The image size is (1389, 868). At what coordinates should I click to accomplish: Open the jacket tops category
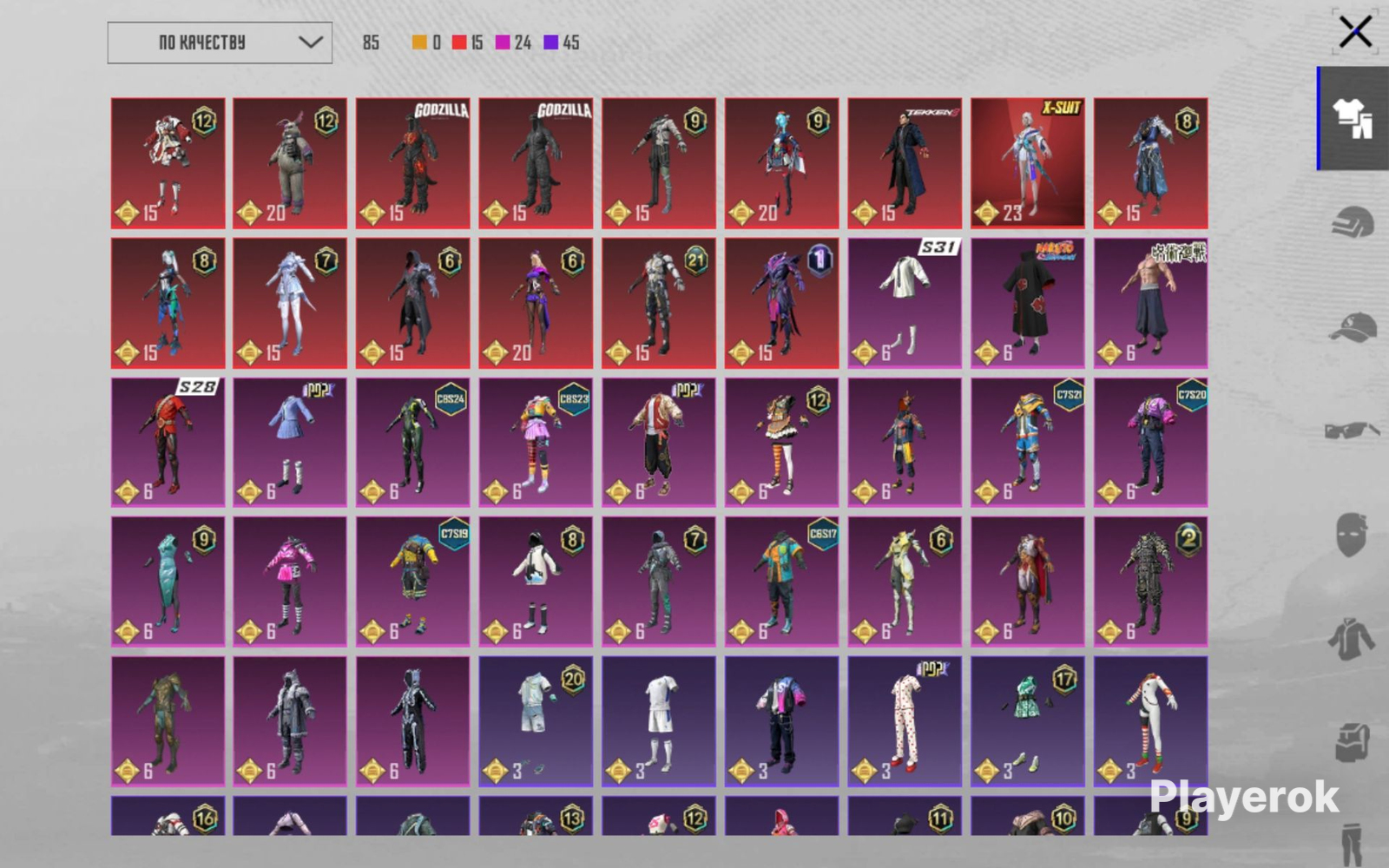click(1352, 639)
